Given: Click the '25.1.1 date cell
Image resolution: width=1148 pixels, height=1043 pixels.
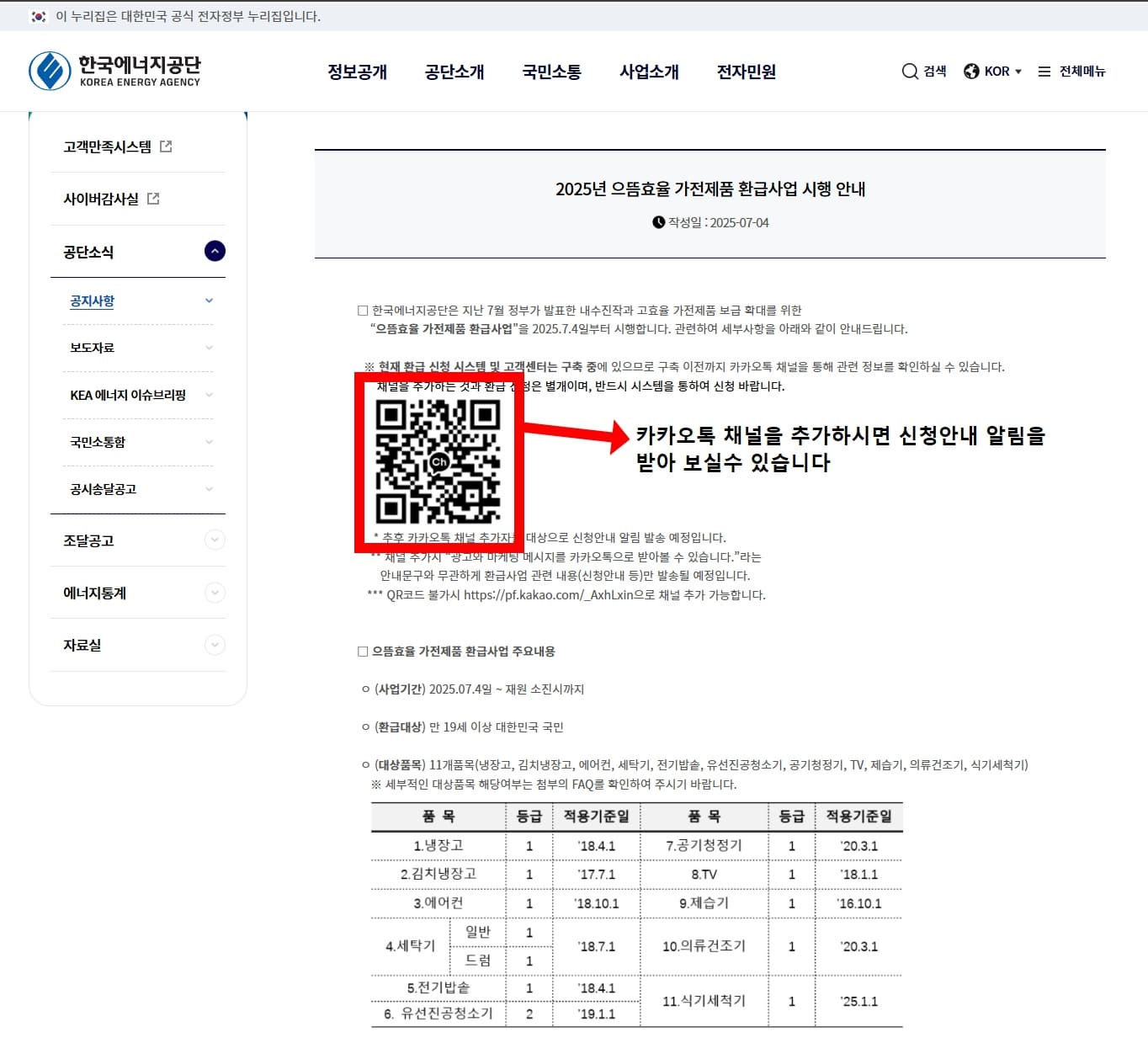Looking at the screenshot, I should (858, 1001).
